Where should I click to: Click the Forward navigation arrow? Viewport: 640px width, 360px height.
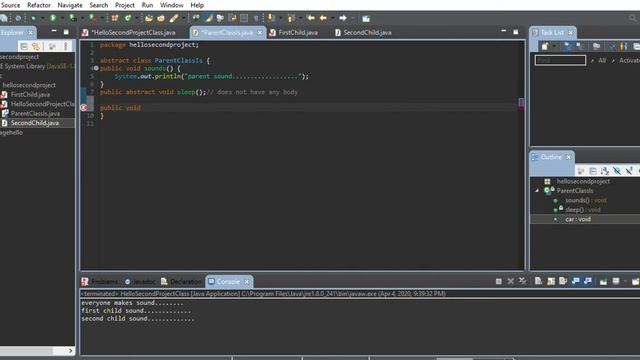[343, 18]
